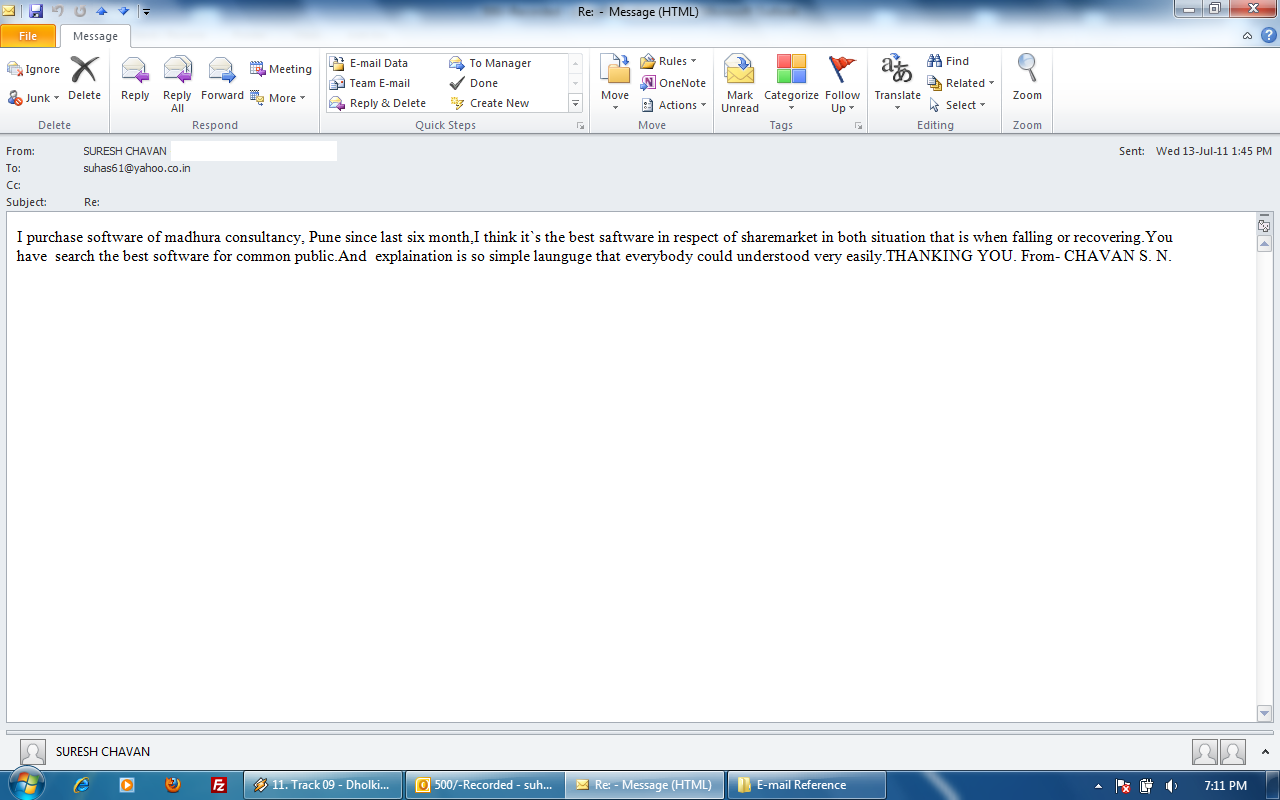Open the Move to folder dropdown
The image size is (1280, 800).
[615, 84]
